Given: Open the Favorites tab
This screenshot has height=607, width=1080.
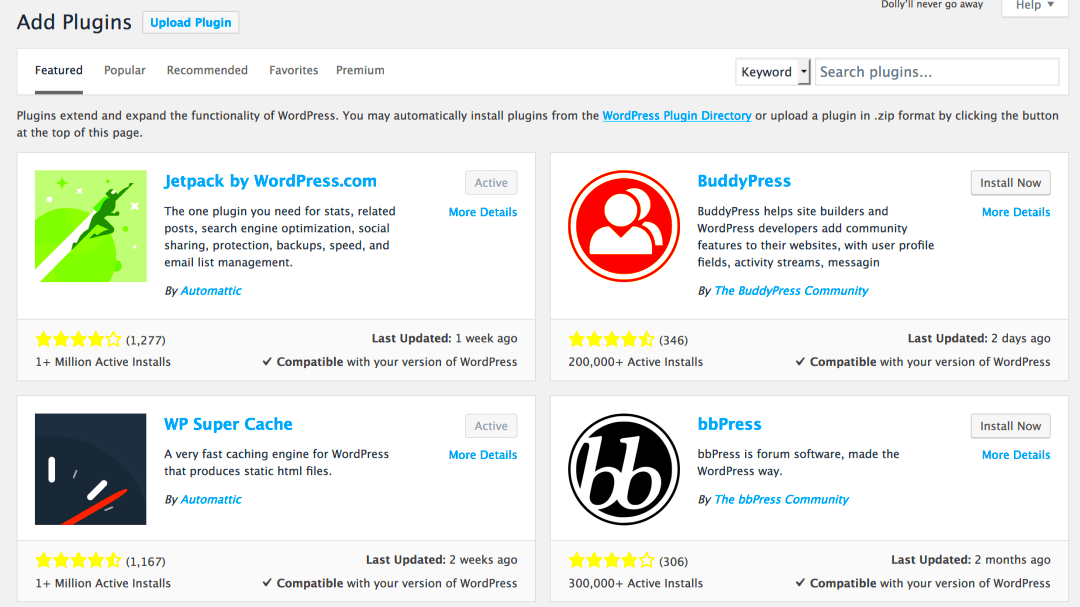Looking at the screenshot, I should [293, 70].
